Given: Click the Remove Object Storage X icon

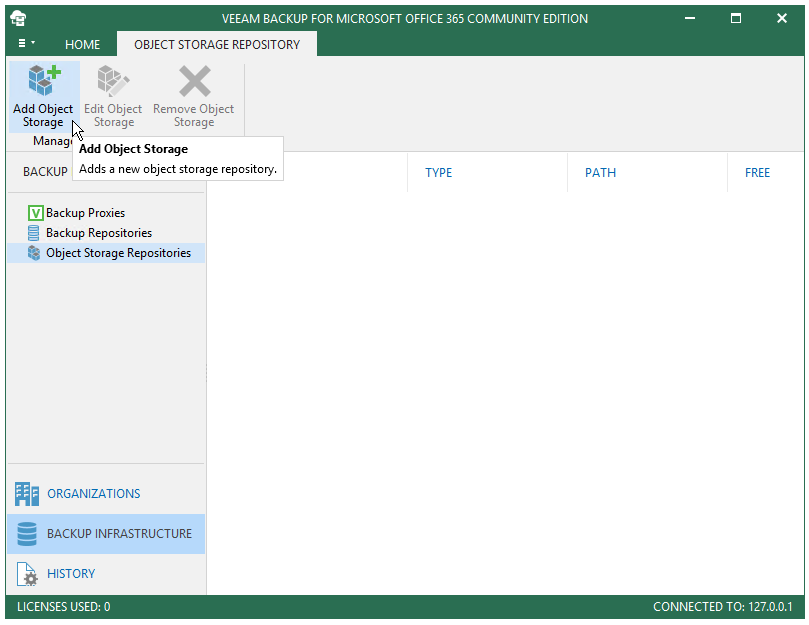Looking at the screenshot, I should (195, 81).
